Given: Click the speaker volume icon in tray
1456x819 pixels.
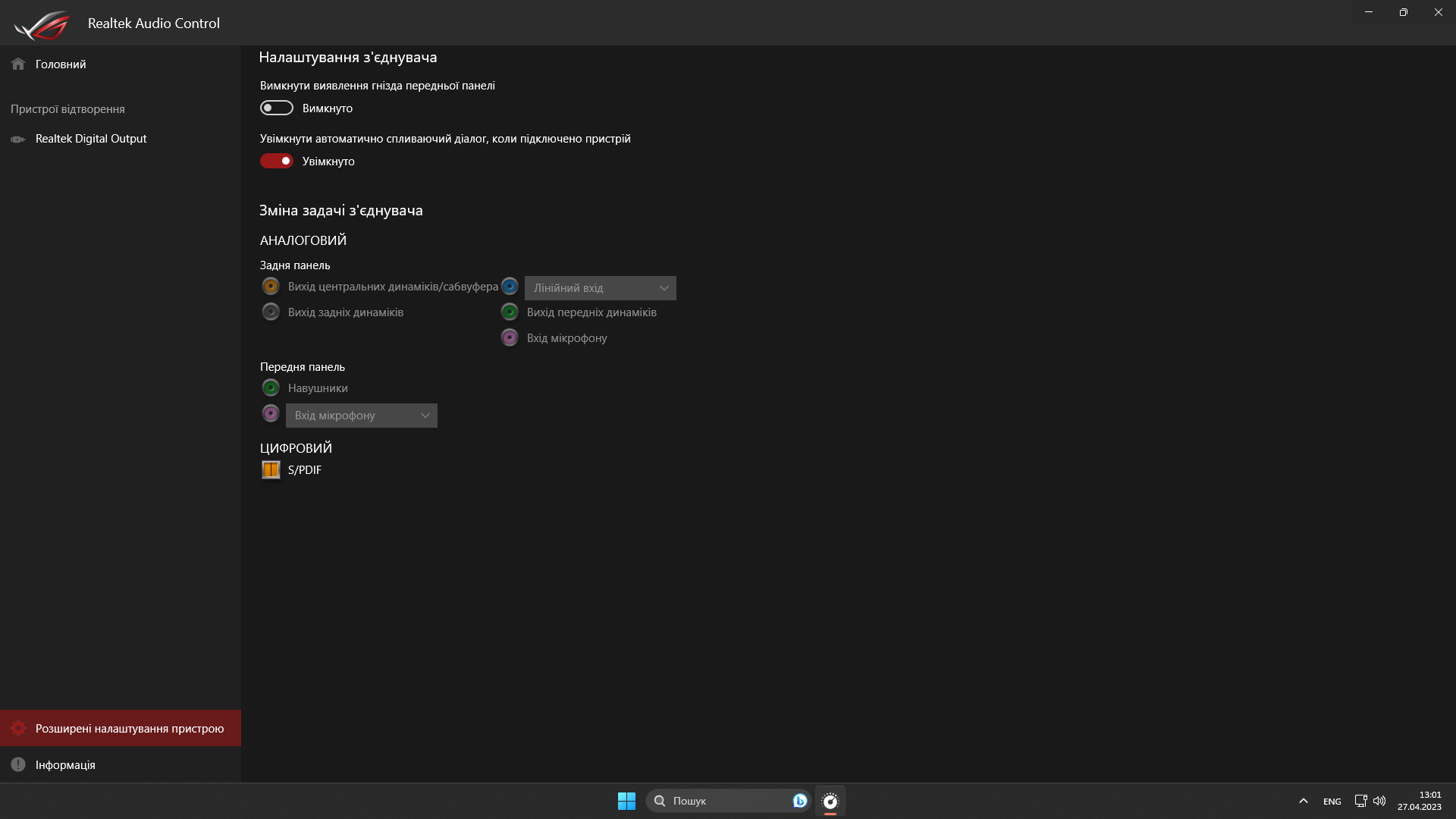Looking at the screenshot, I should point(1379,801).
